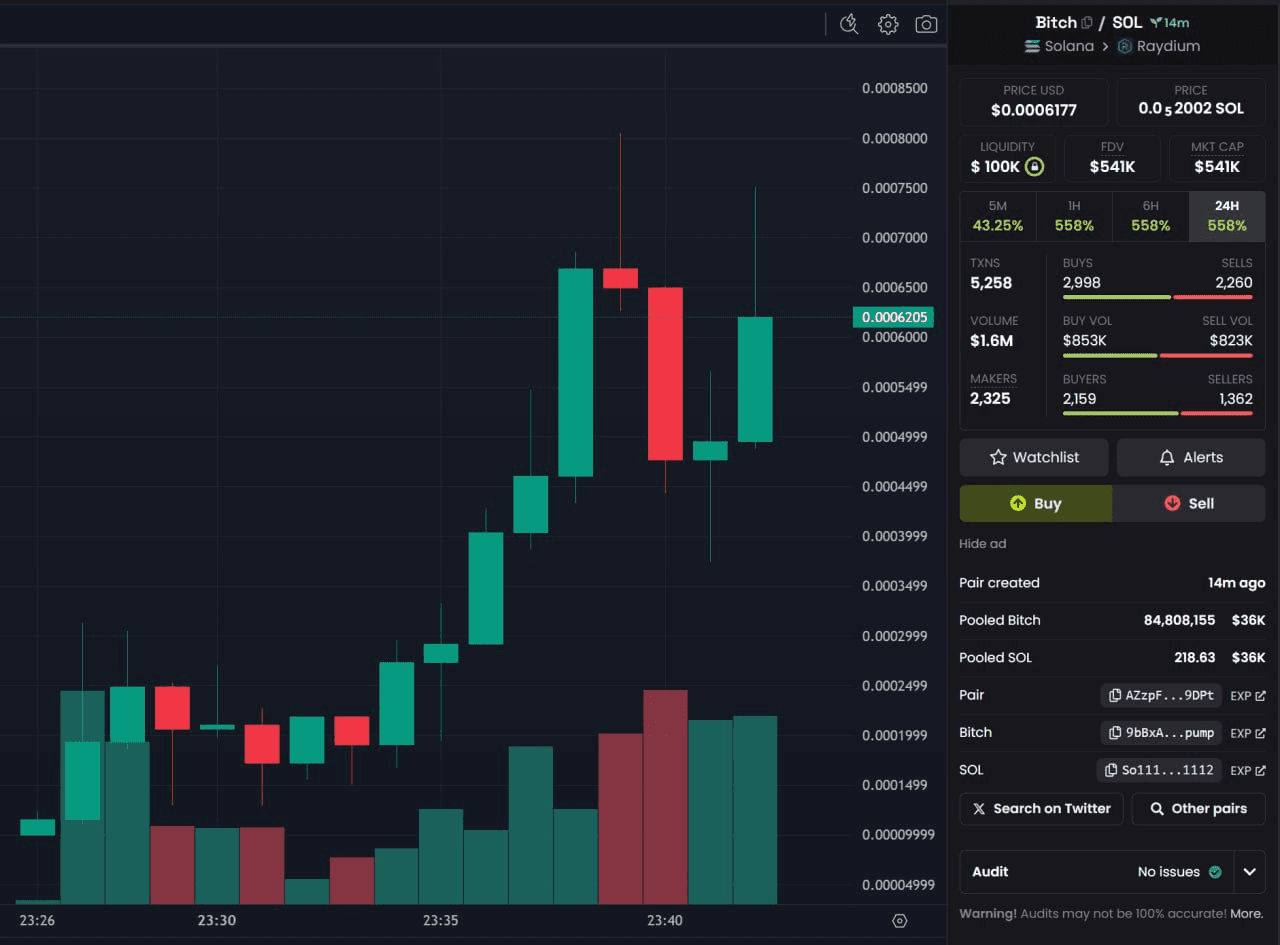
Task: Click the LIQUIDITY $100K box
Action: [1007, 158]
